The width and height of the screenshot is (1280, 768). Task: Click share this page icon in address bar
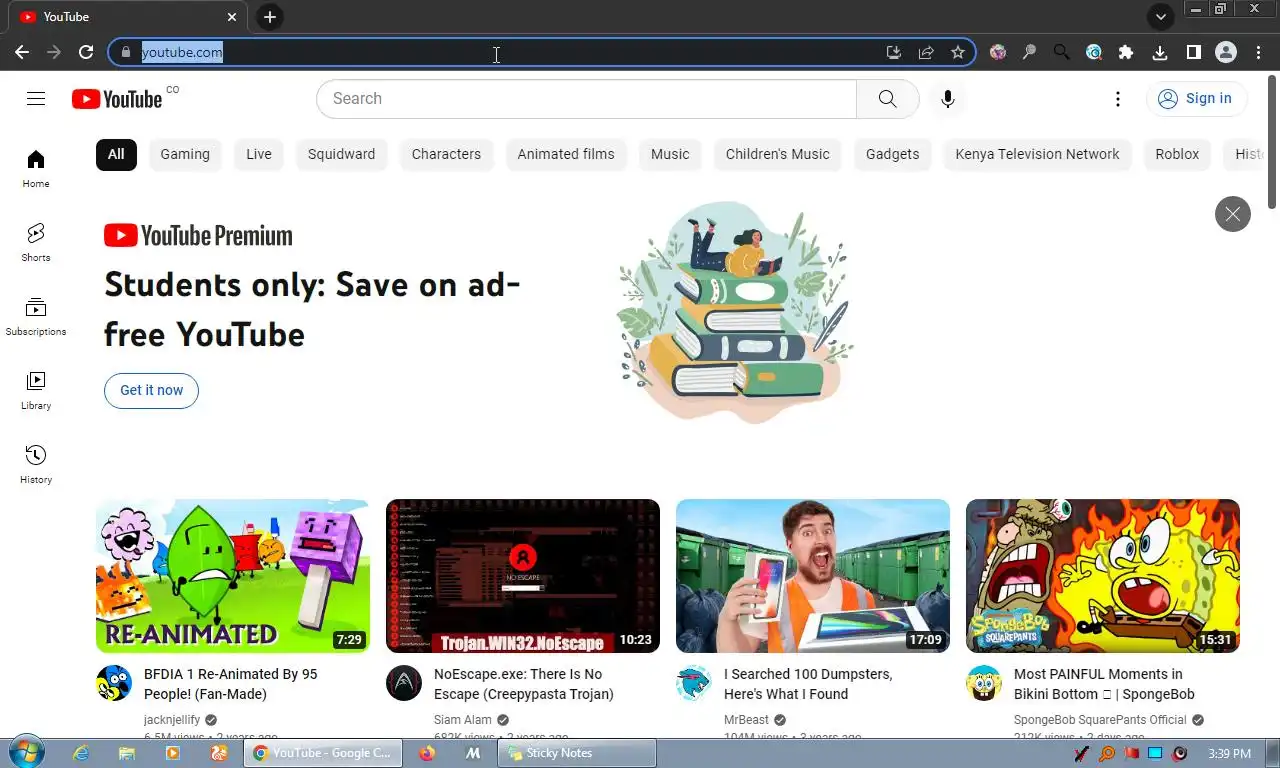pos(926,52)
